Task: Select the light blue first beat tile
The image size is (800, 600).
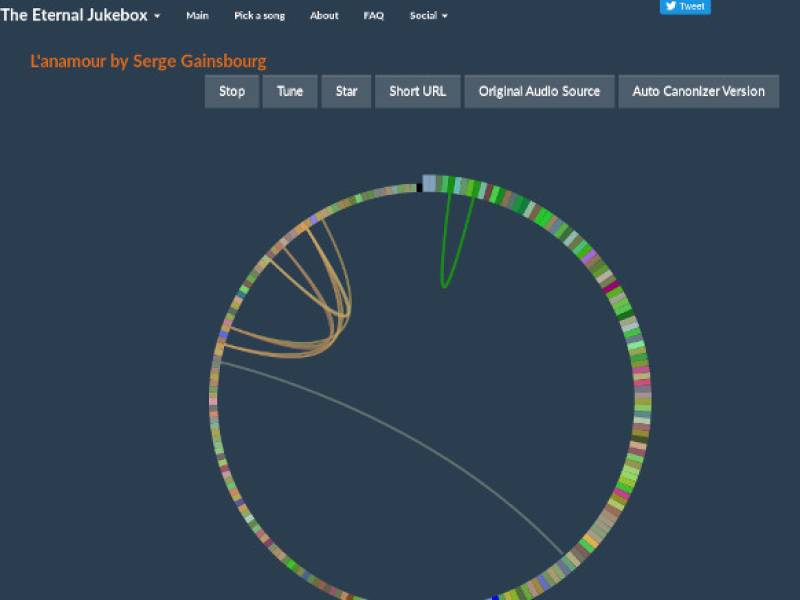Action: tap(429, 183)
